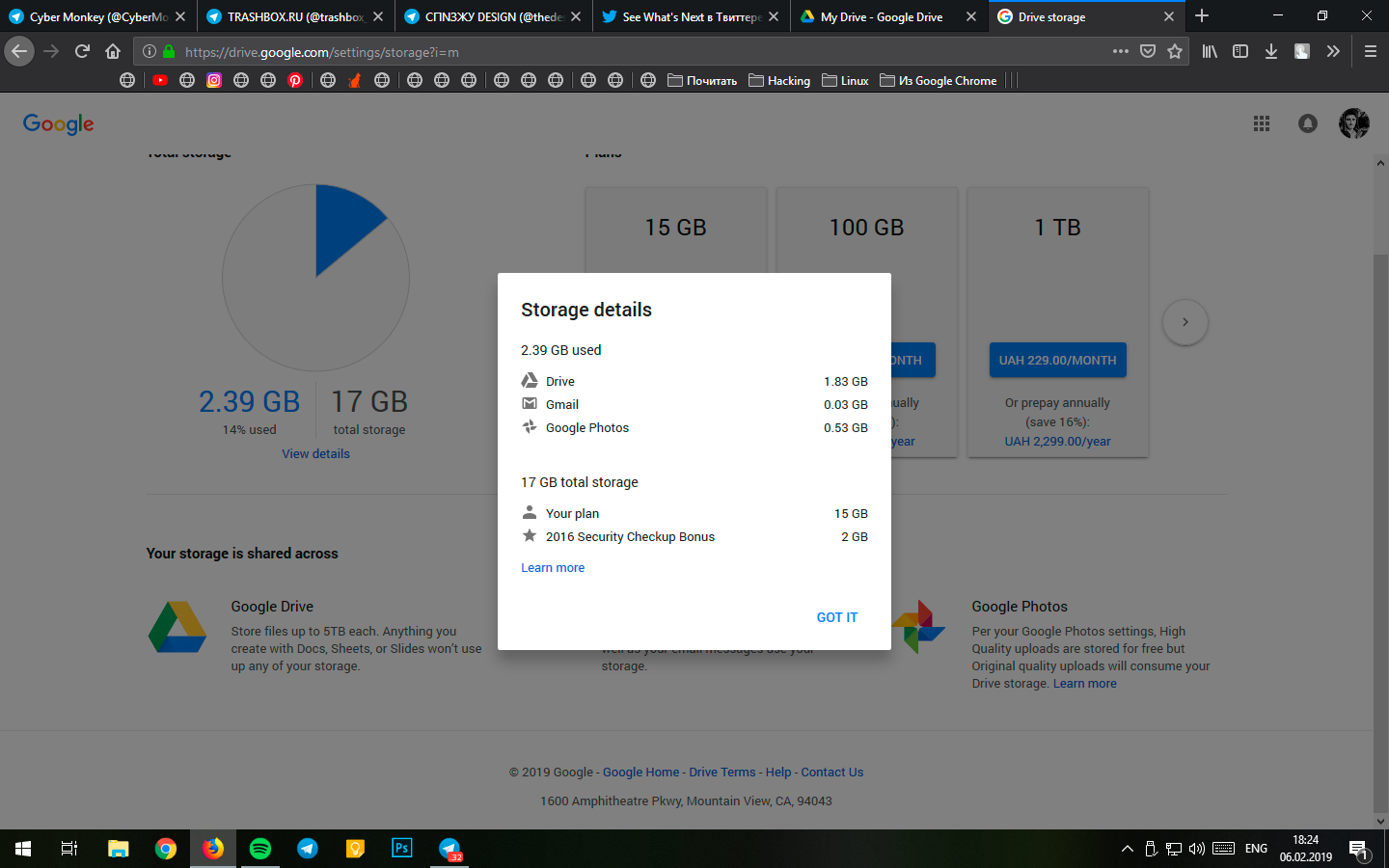Open the Pinterest bookmark

[x=295, y=80]
